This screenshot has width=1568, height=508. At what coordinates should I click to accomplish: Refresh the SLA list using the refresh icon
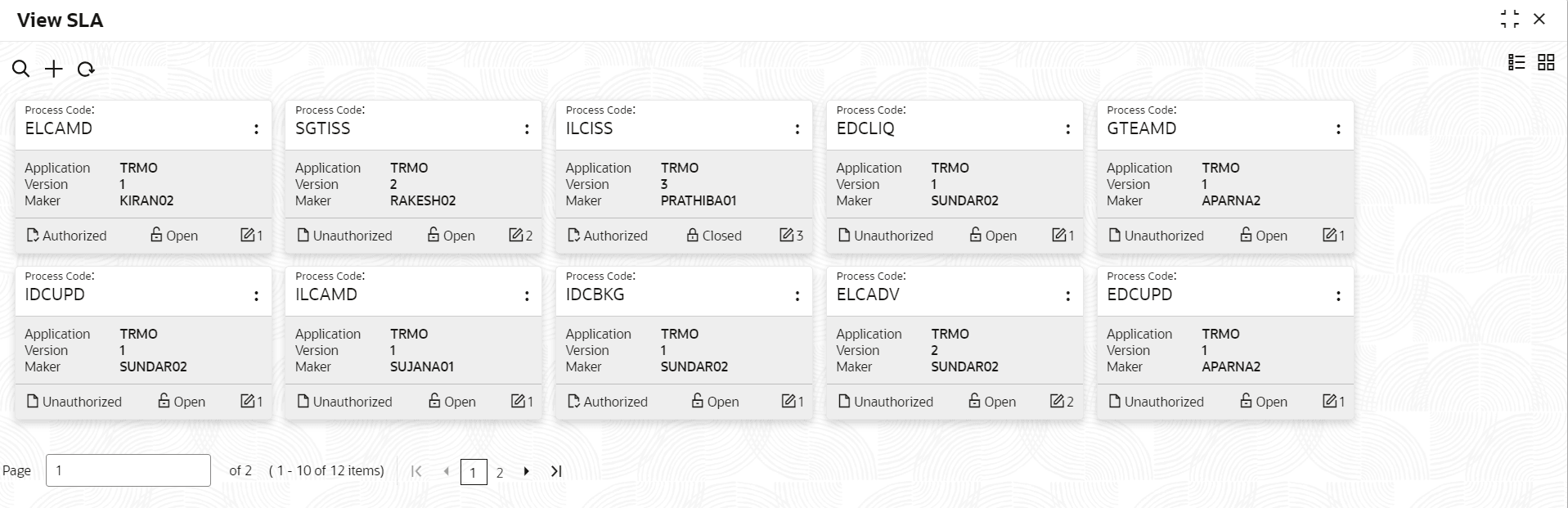(86, 69)
